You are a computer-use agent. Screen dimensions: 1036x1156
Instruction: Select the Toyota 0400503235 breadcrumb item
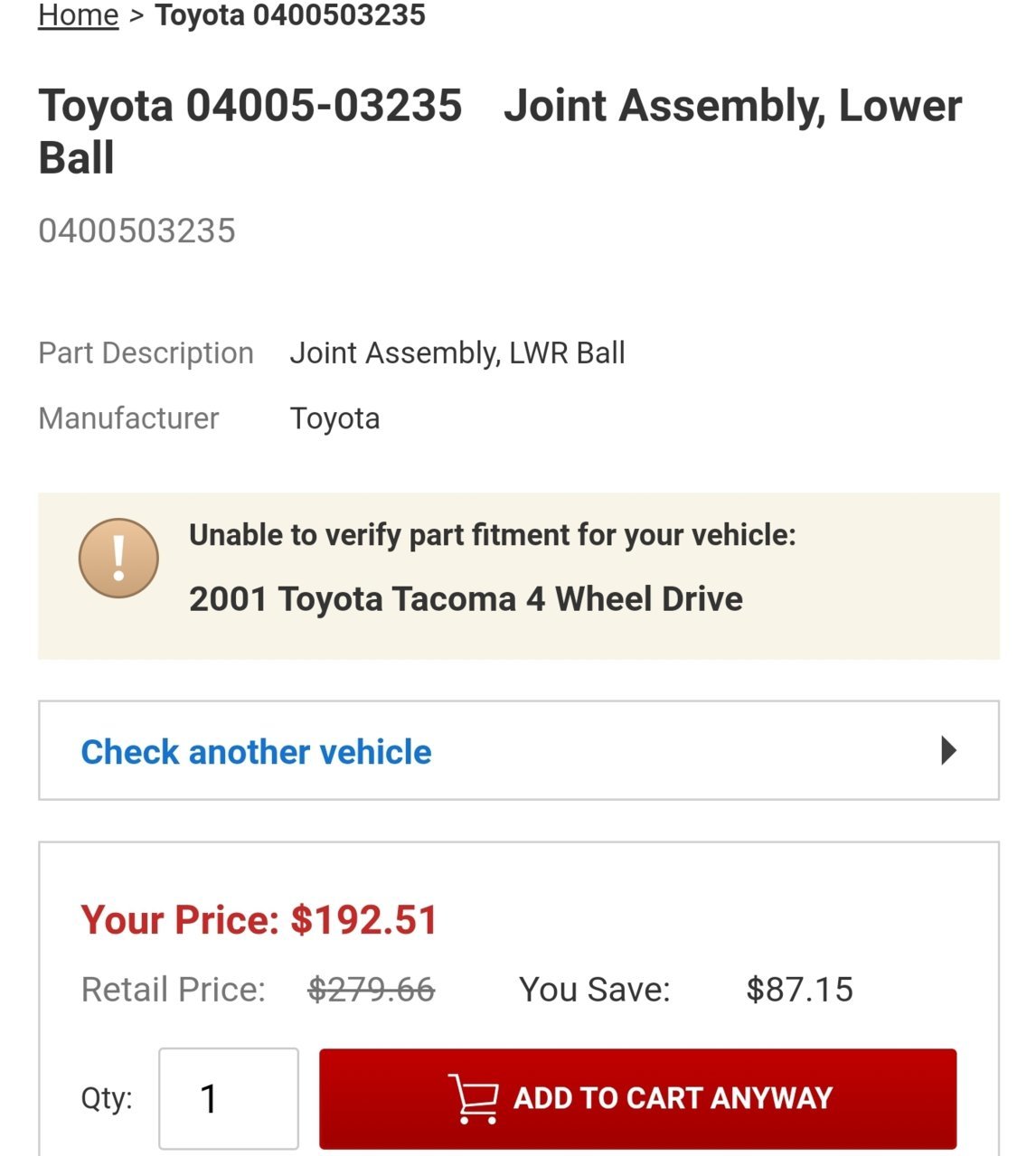coord(290,15)
